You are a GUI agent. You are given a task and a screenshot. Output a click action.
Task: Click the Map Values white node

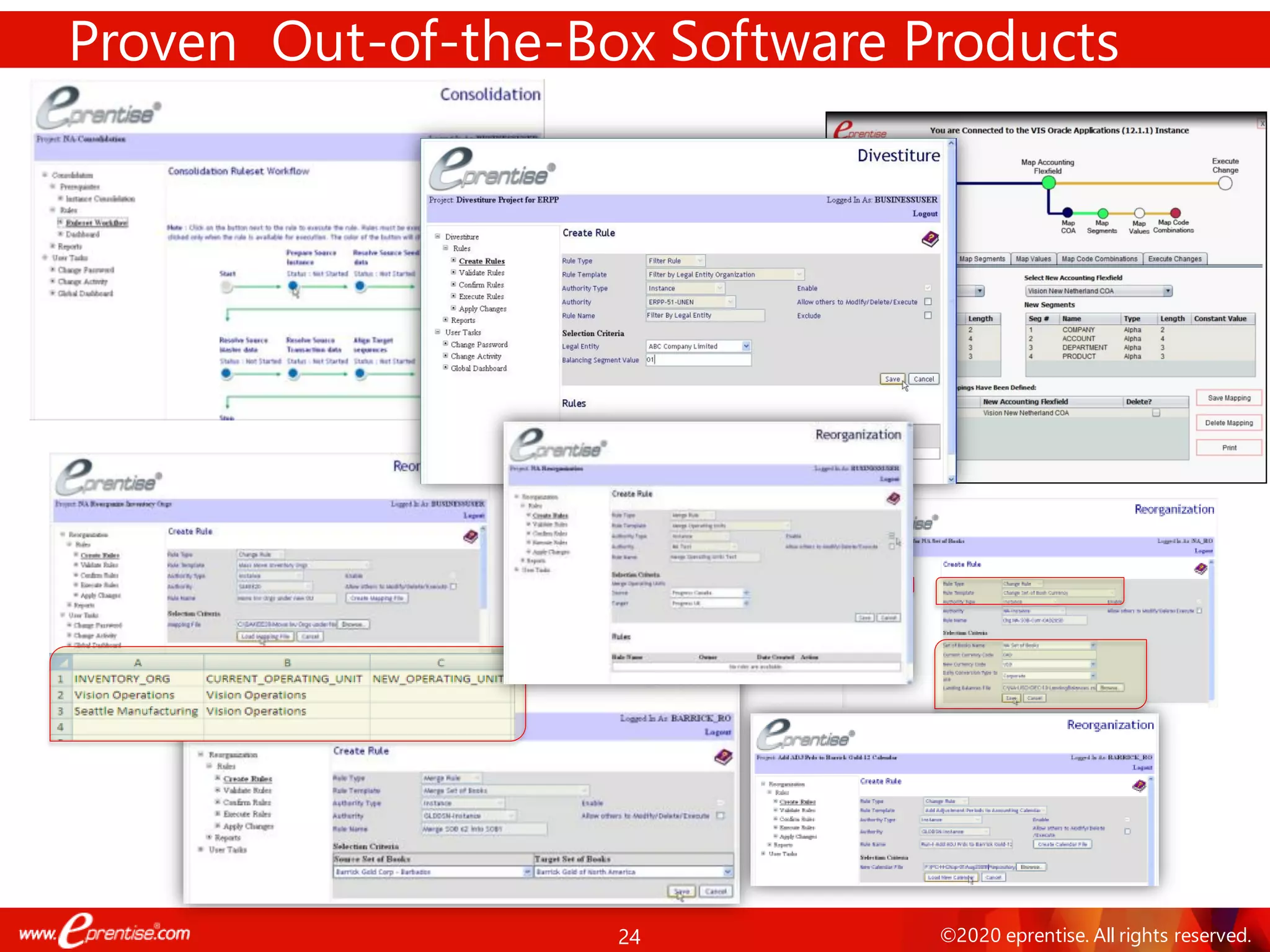[1139, 213]
